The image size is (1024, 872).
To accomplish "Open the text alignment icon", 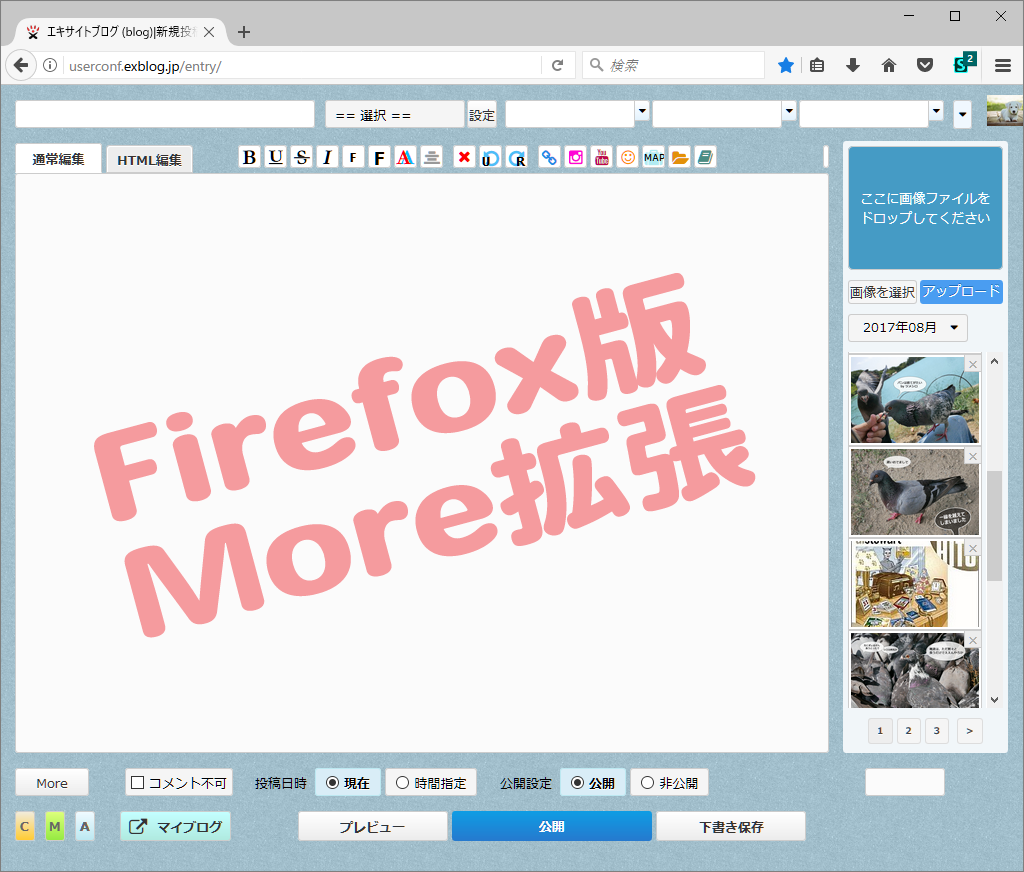I will pos(432,157).
